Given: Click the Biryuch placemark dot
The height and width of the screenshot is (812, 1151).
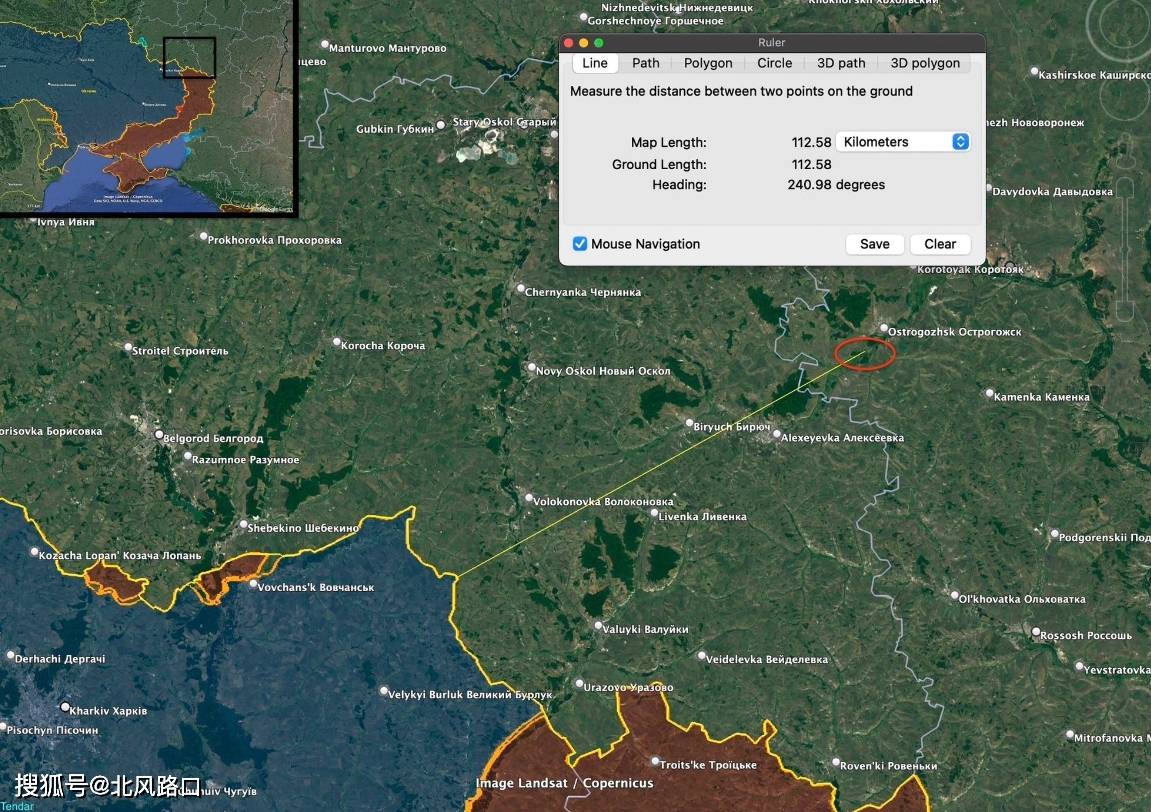Looking at the screenshot, I should point(689,423).
